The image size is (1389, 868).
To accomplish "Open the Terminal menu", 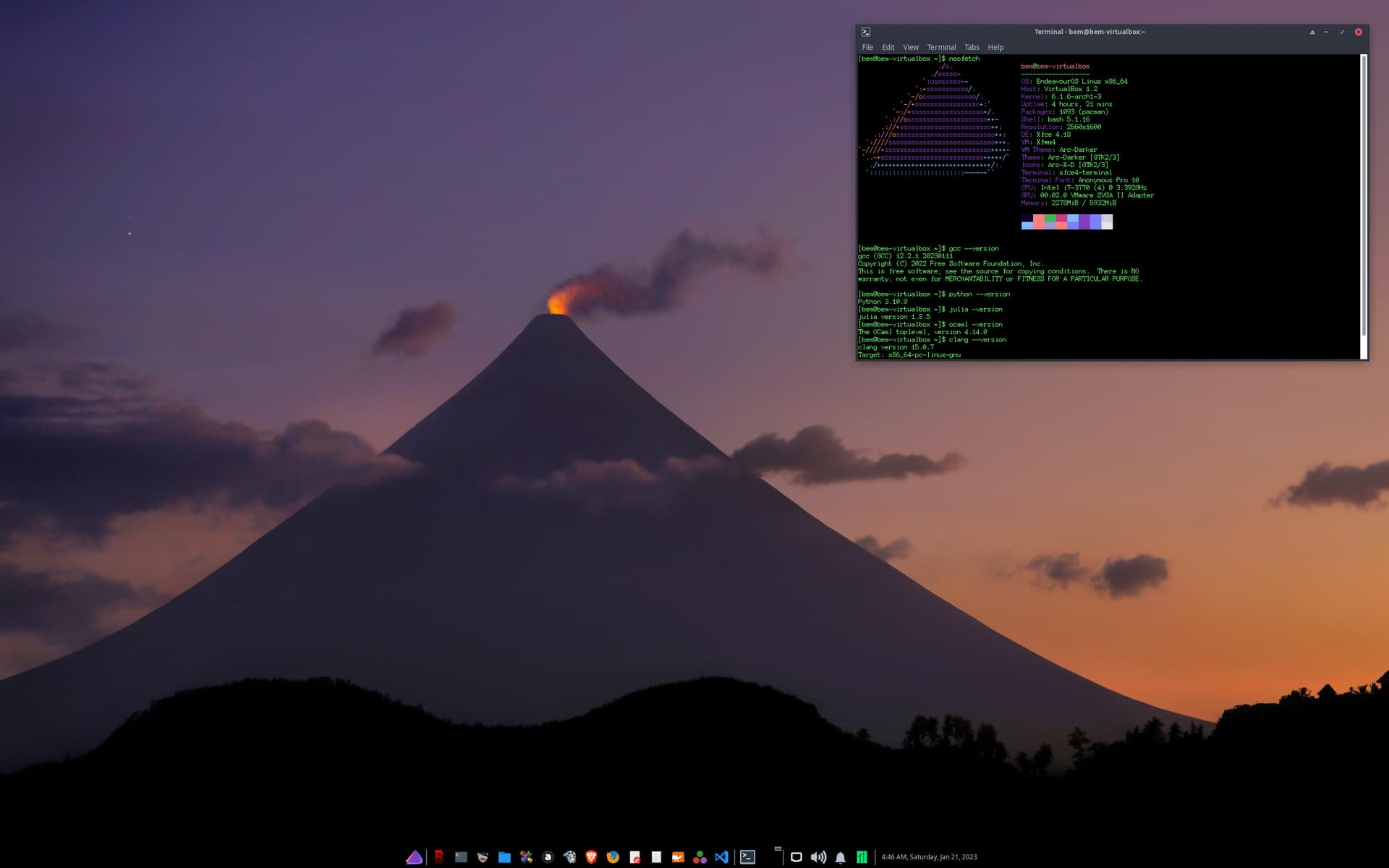I will (942, 46).
